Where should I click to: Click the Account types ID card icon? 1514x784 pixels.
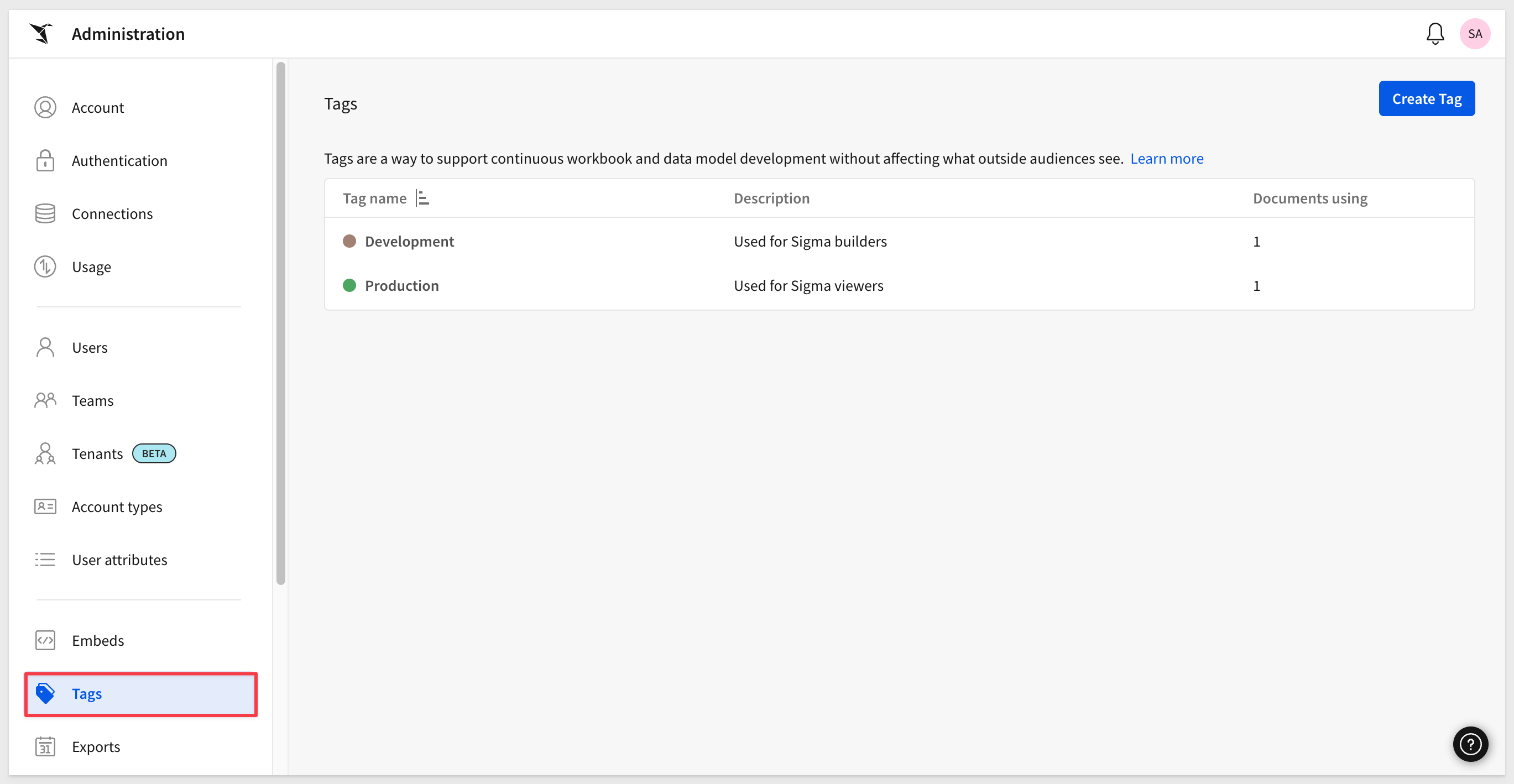[x=45, y=506]
